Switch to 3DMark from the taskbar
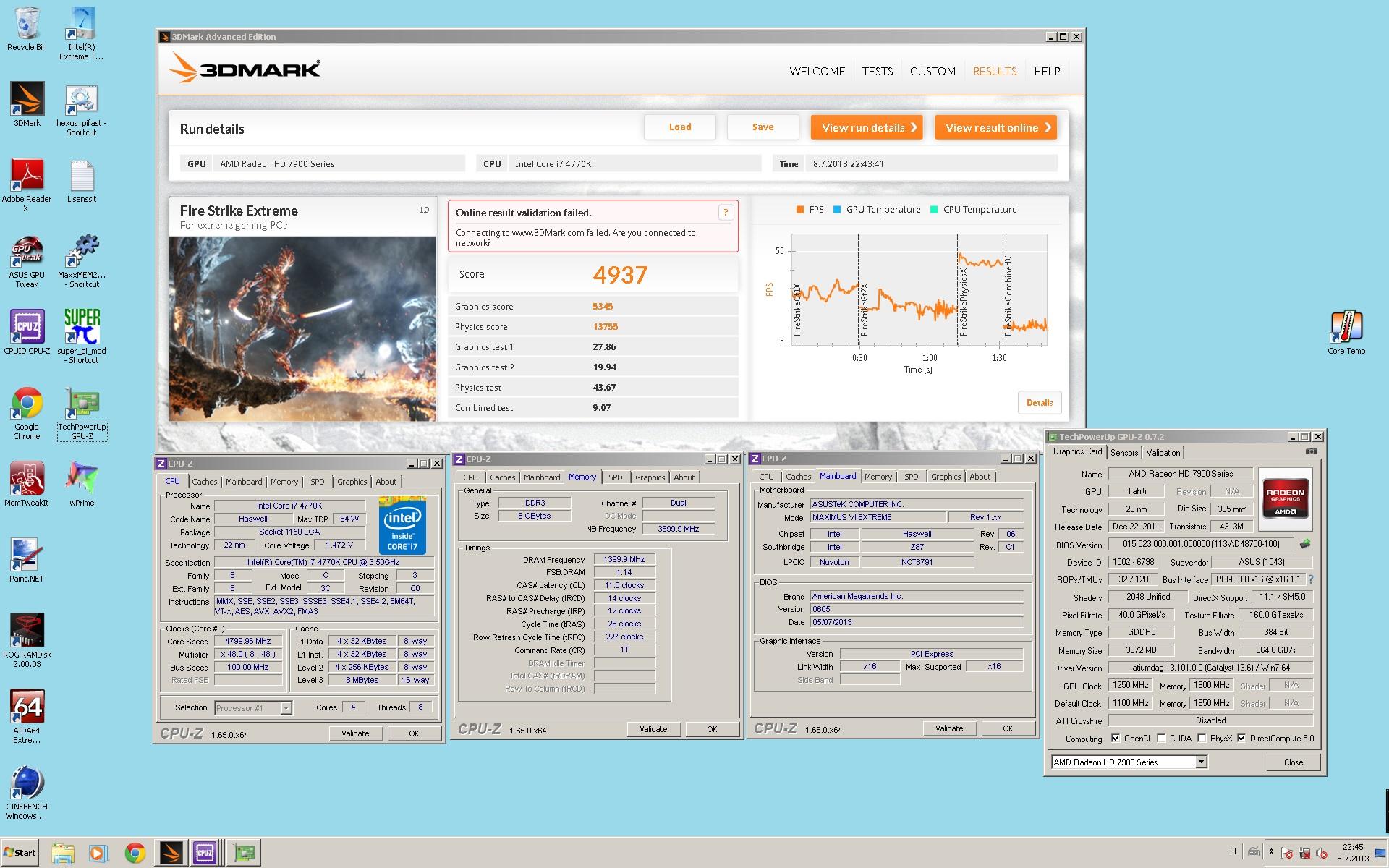 [171, 854]
